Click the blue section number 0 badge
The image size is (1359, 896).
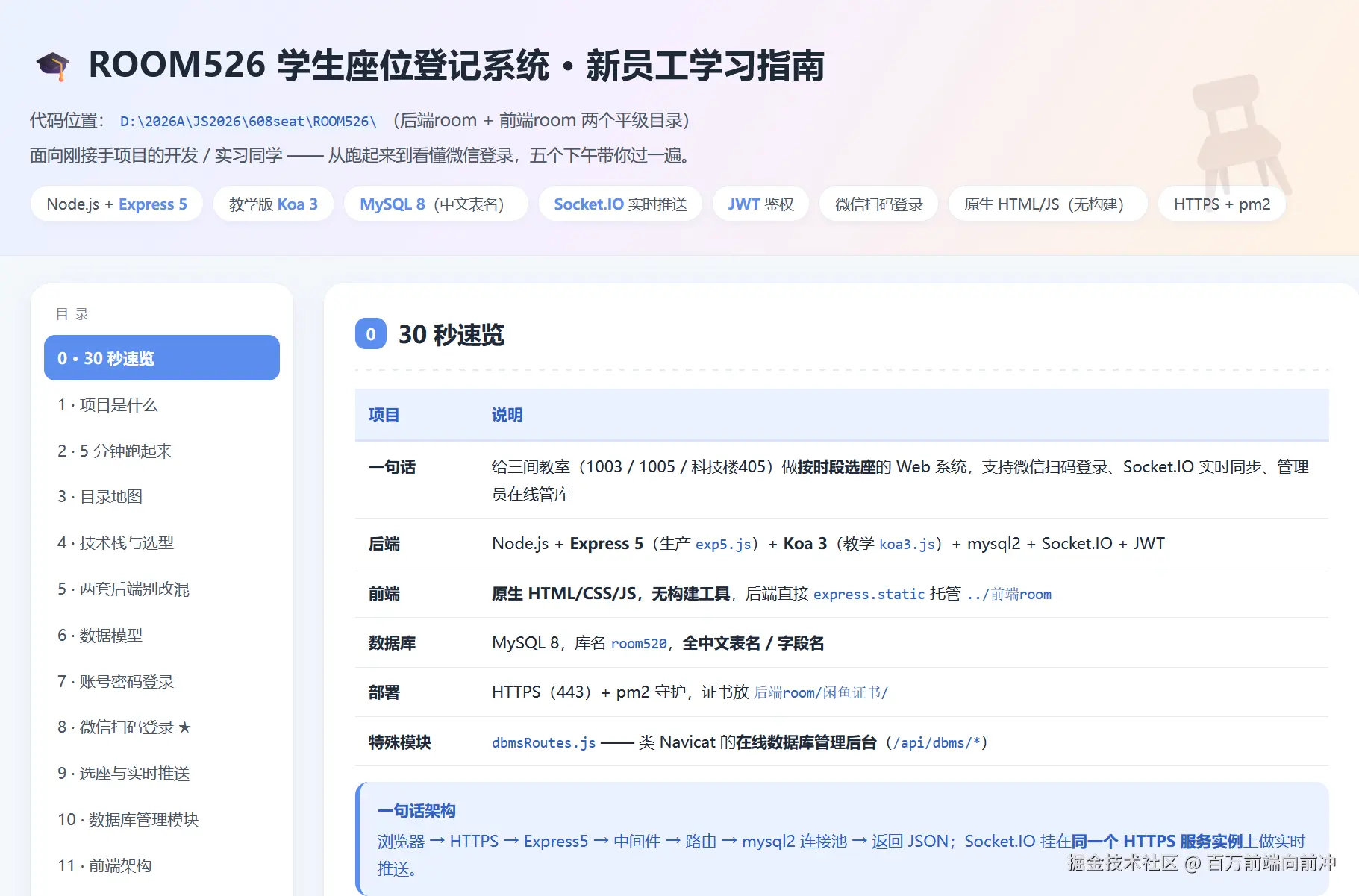371,334
